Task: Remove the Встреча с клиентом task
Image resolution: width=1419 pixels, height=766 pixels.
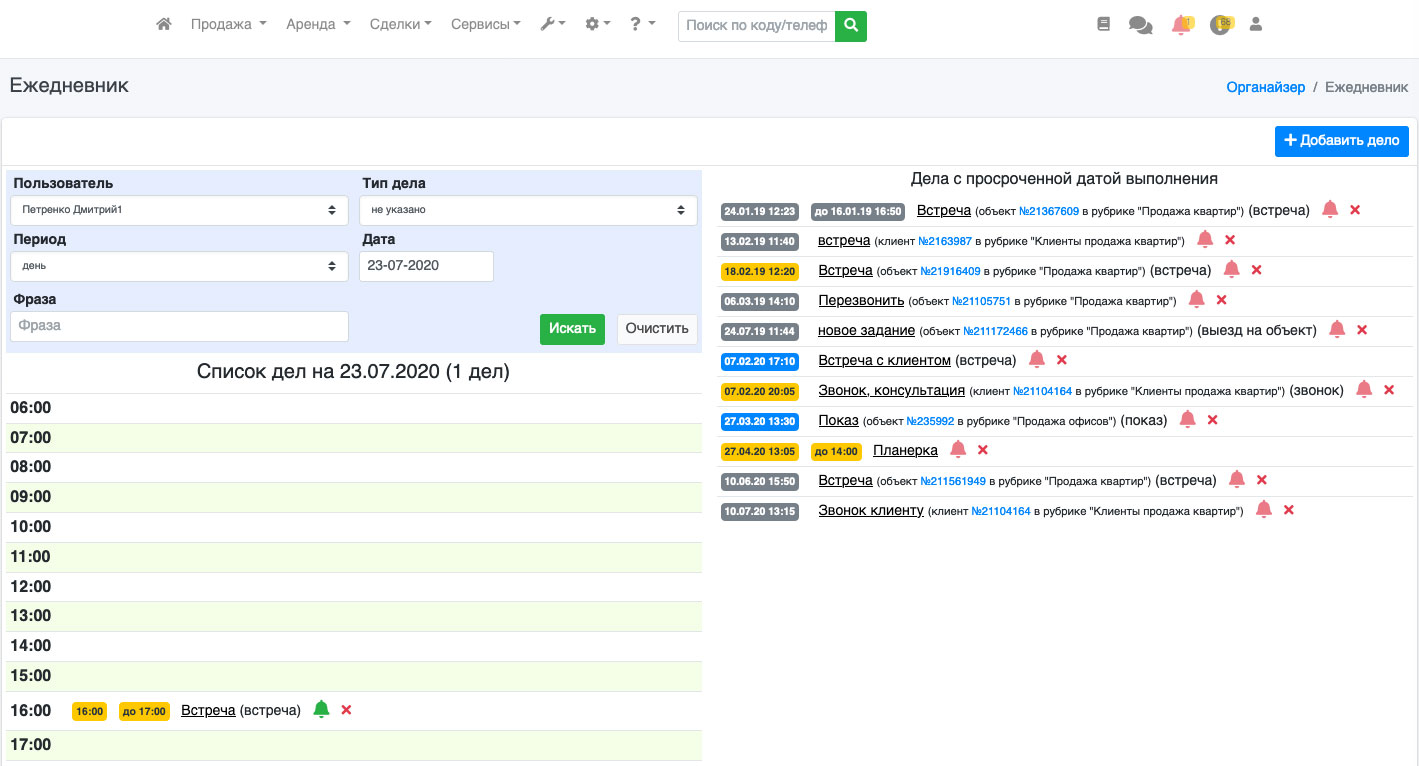Action: 1062,360
